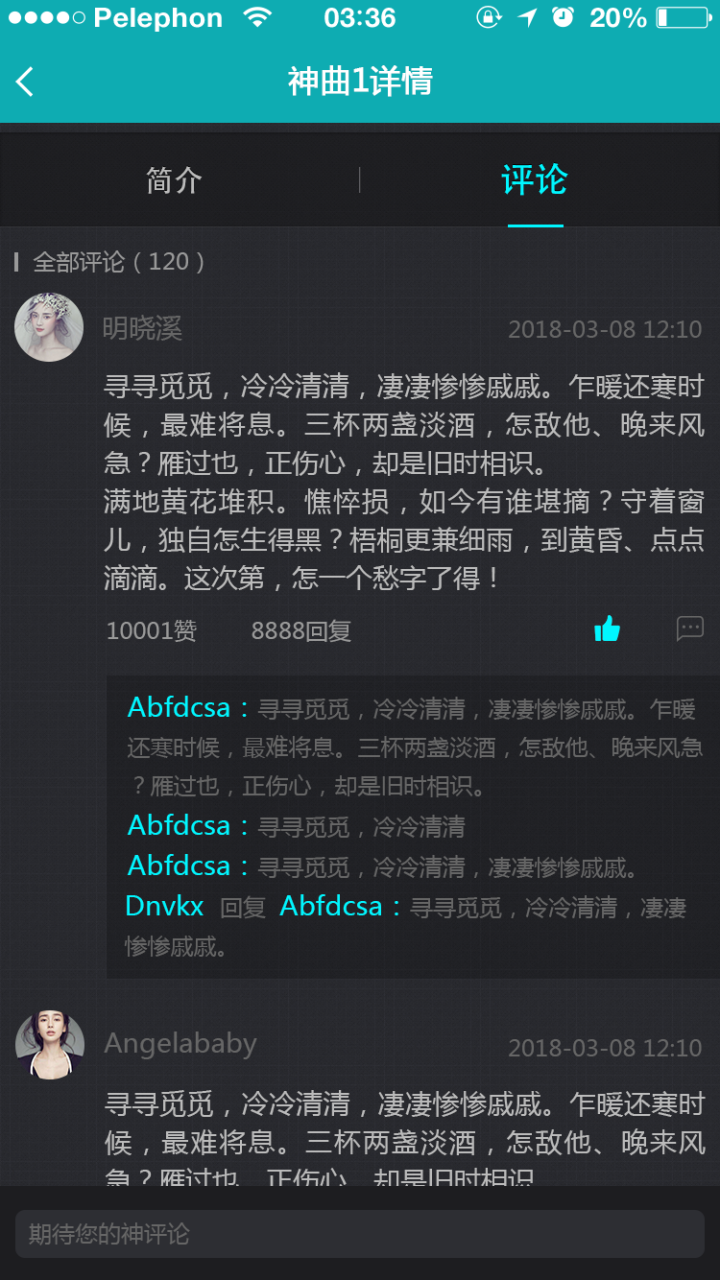
Task: Tap the 期待您的神评论 comment input field
Action: tap(360, 1234)
